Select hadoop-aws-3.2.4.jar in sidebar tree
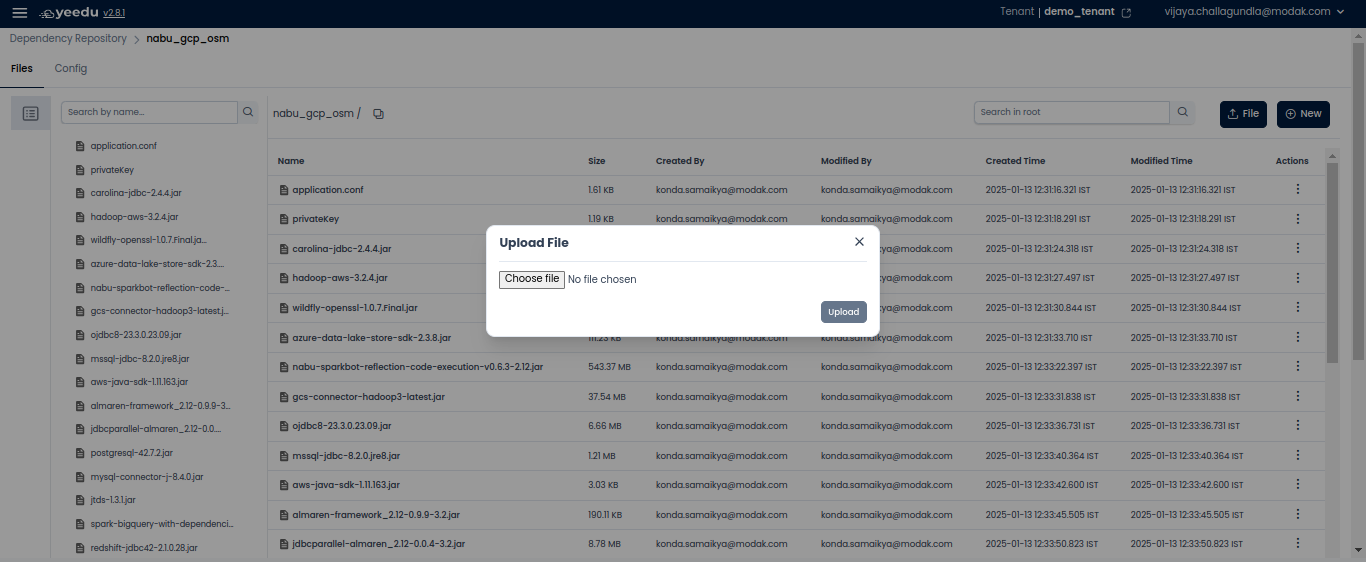This screenshot has width=1366, height=562. pyautogui.click(x=134, y=217)
